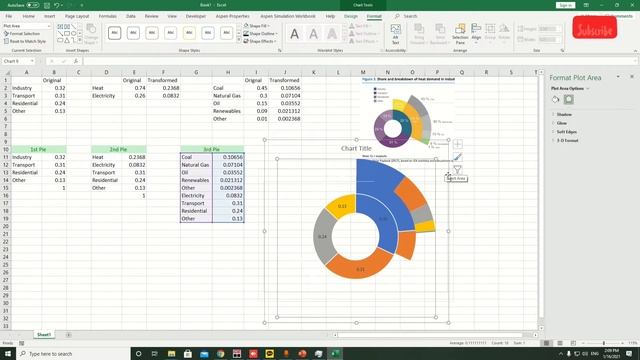Switch to Page Break Preview icon

[x=573, y=343]
